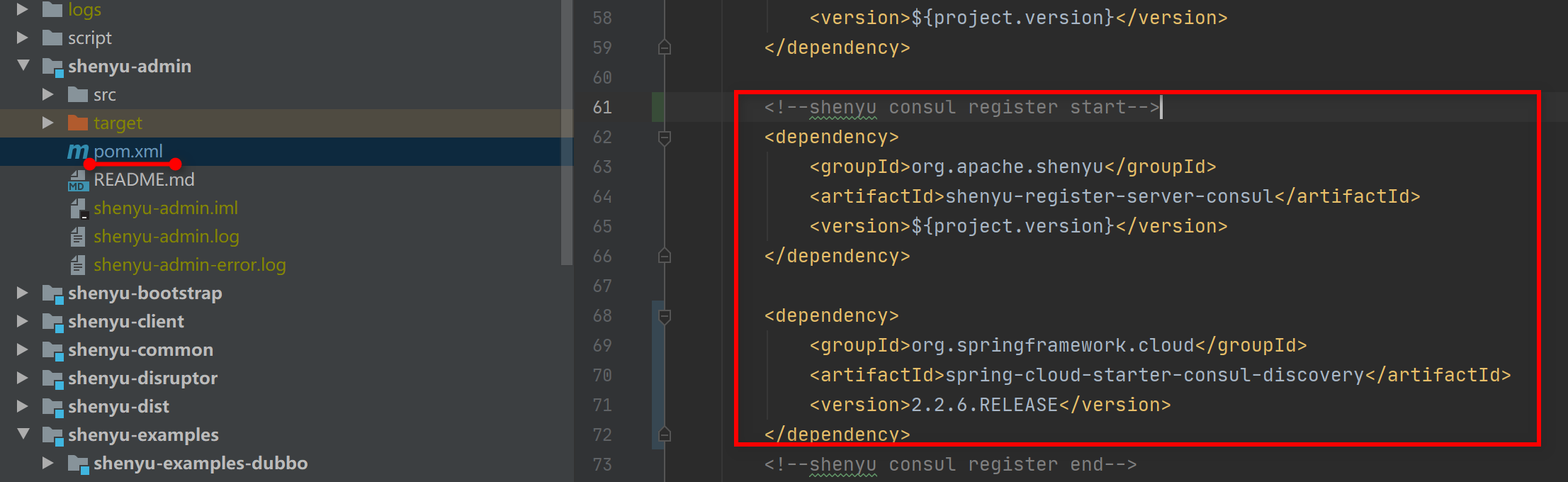Click the 2.2.6.RELEASE version value
1568x482 pixels.
[983, 405]
